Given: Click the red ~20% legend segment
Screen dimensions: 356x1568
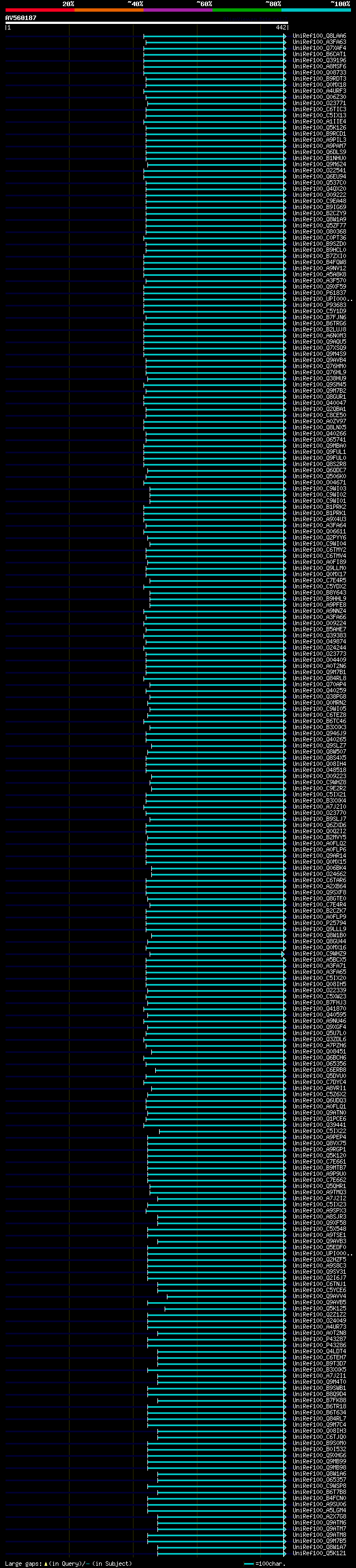Looking at the screenshot, I should tap(39, 10).
